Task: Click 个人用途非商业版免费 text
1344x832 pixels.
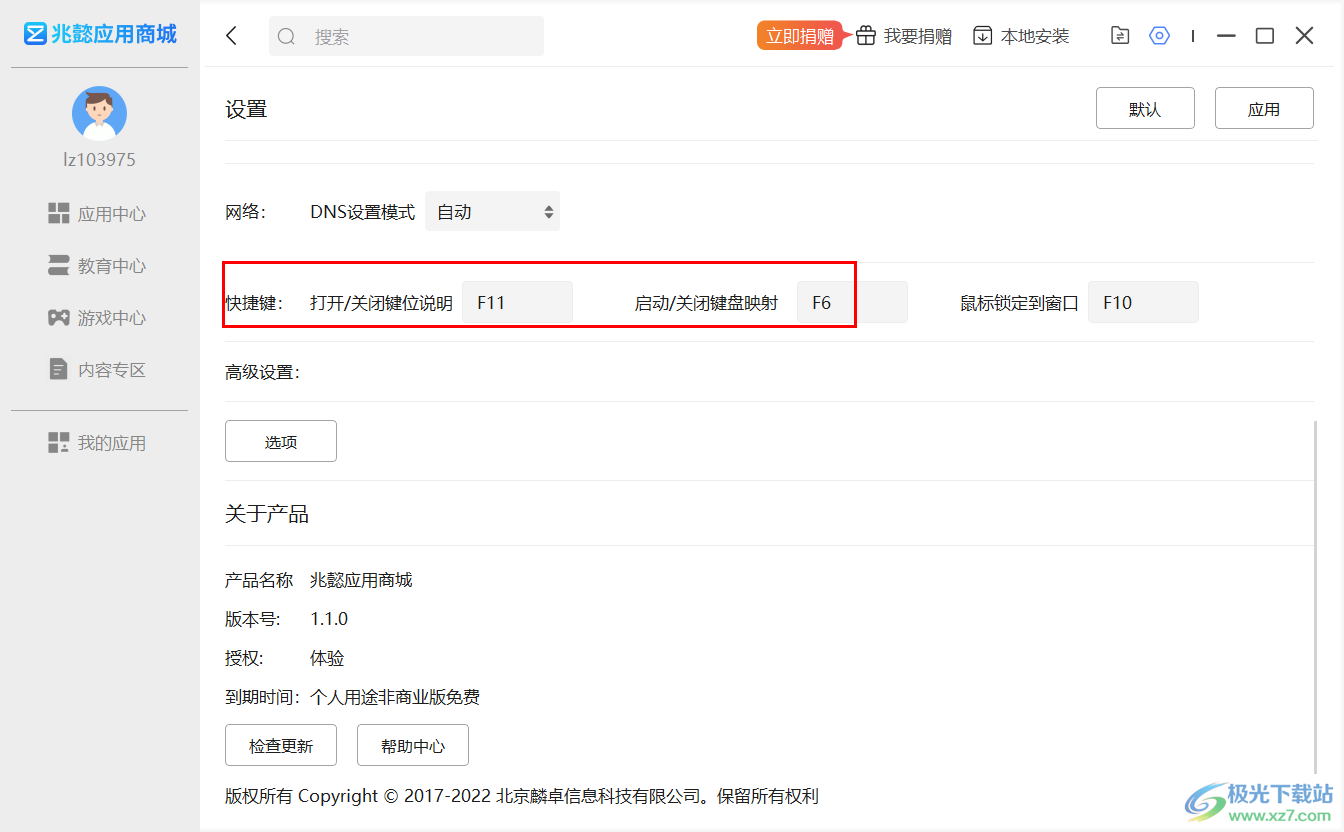Action: tap(395, 697)
